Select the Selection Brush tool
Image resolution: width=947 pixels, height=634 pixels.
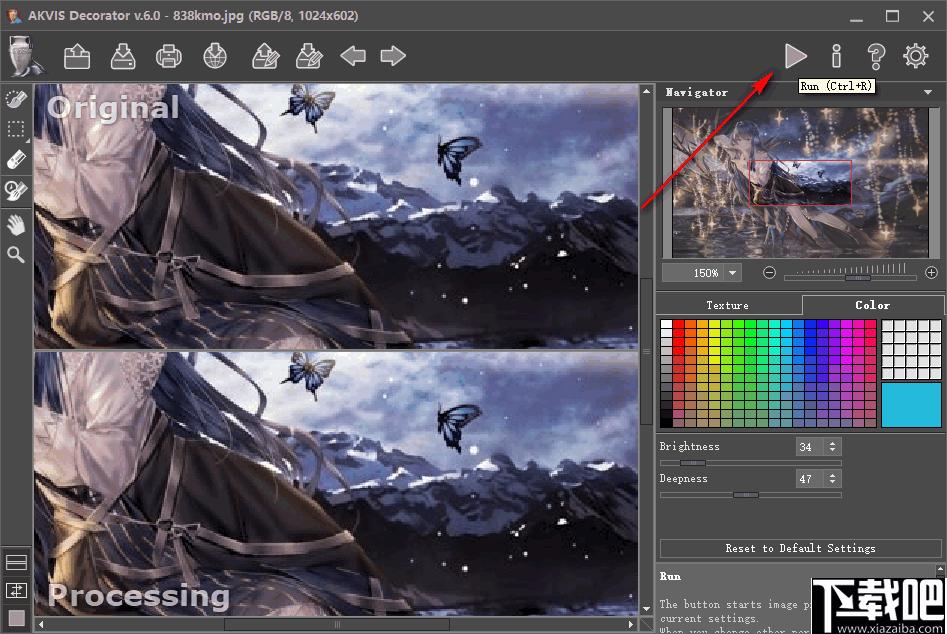16,98
